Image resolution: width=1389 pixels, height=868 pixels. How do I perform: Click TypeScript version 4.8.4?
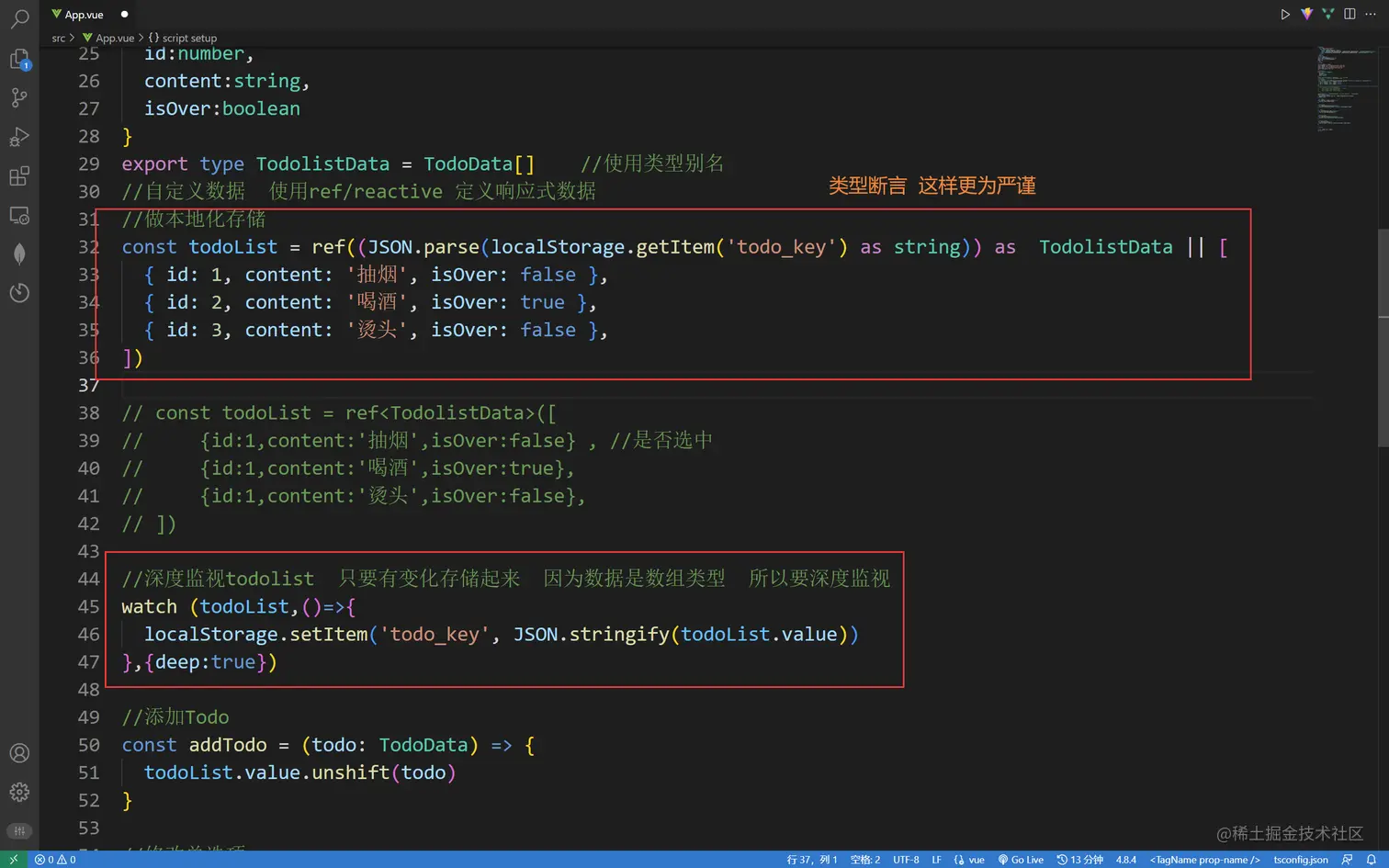[1126, 860]
